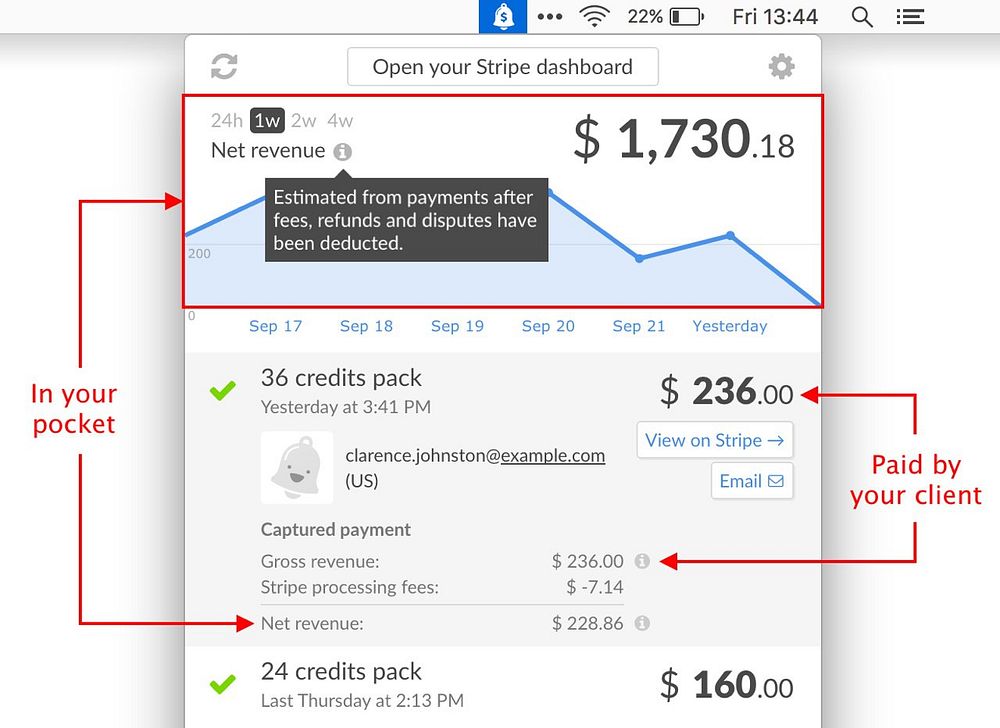
Task: Click the 24 credits pack title
Action: tap(341, 672)
